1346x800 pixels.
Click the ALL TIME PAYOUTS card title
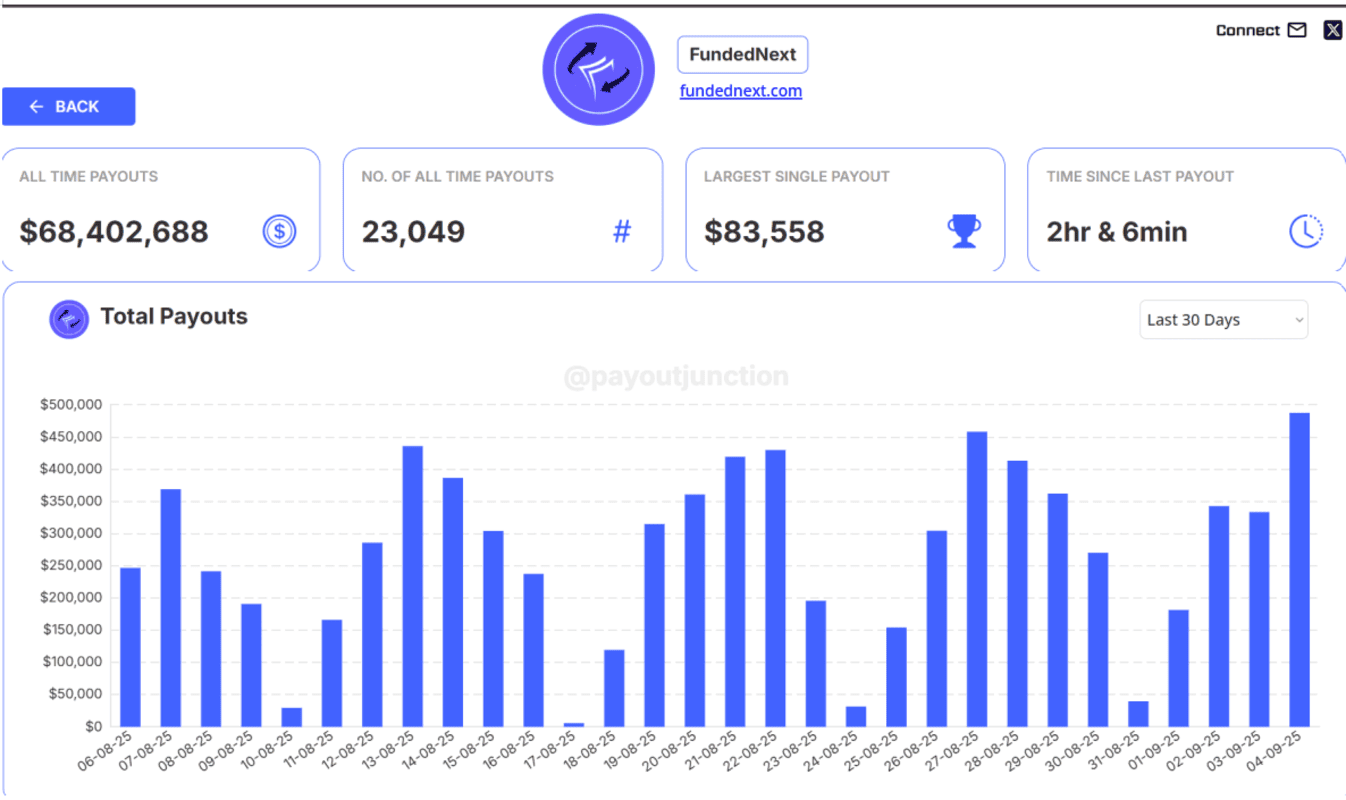pyautogui.click(x=89, y=176)
